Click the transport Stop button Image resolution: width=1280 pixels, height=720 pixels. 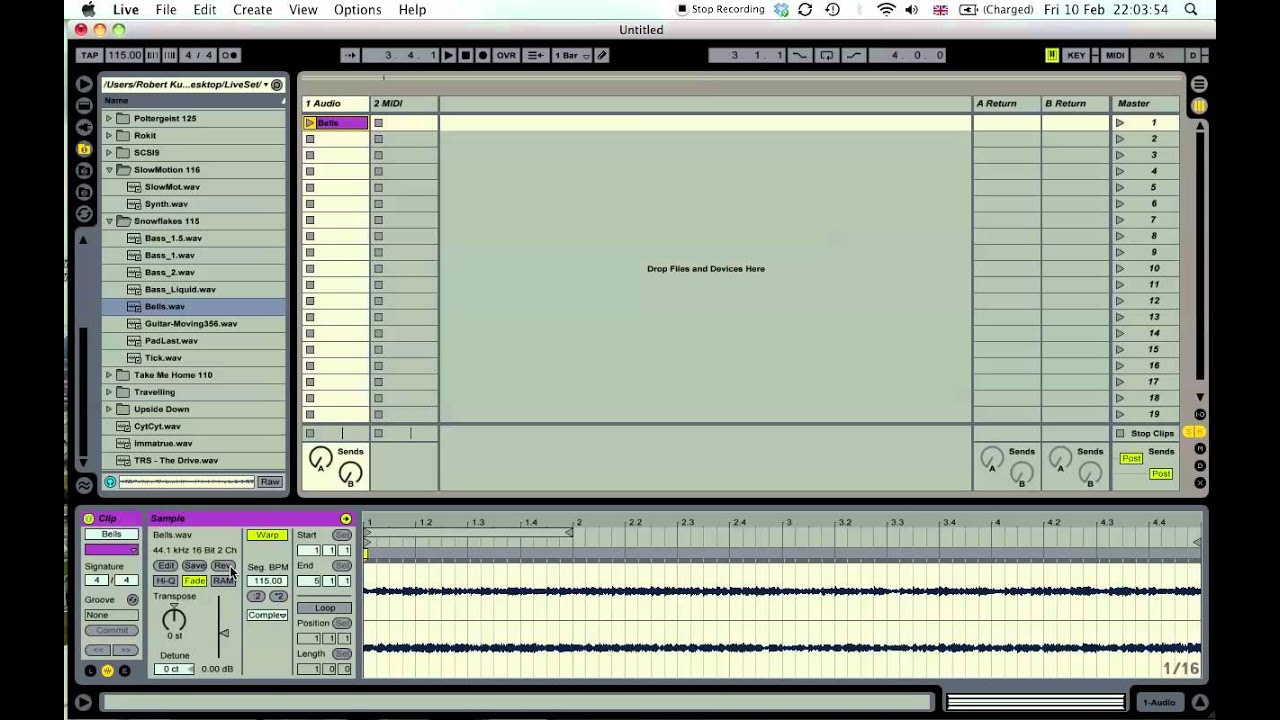click(465, 55)
